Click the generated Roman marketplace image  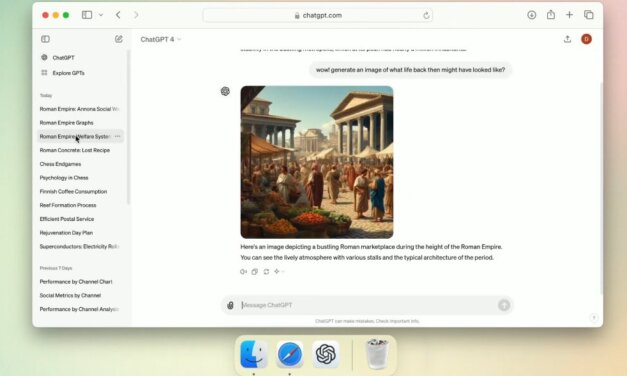pyautogui.click(x=317, y=162)
